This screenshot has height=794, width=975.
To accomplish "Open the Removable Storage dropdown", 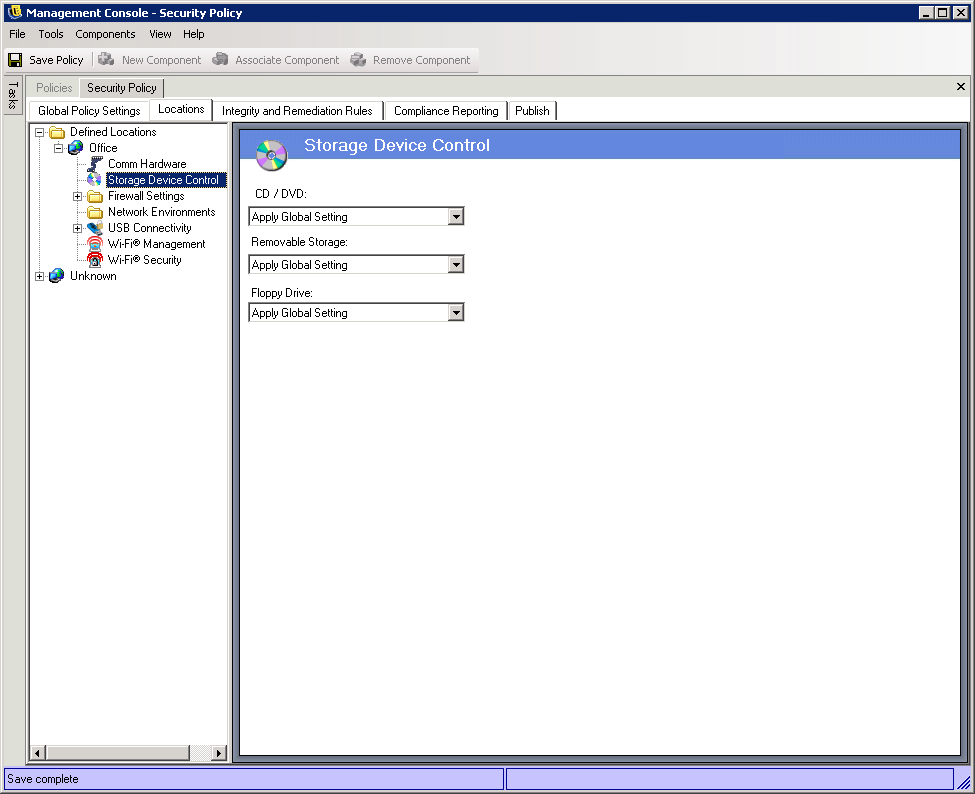I will (456, 264).
